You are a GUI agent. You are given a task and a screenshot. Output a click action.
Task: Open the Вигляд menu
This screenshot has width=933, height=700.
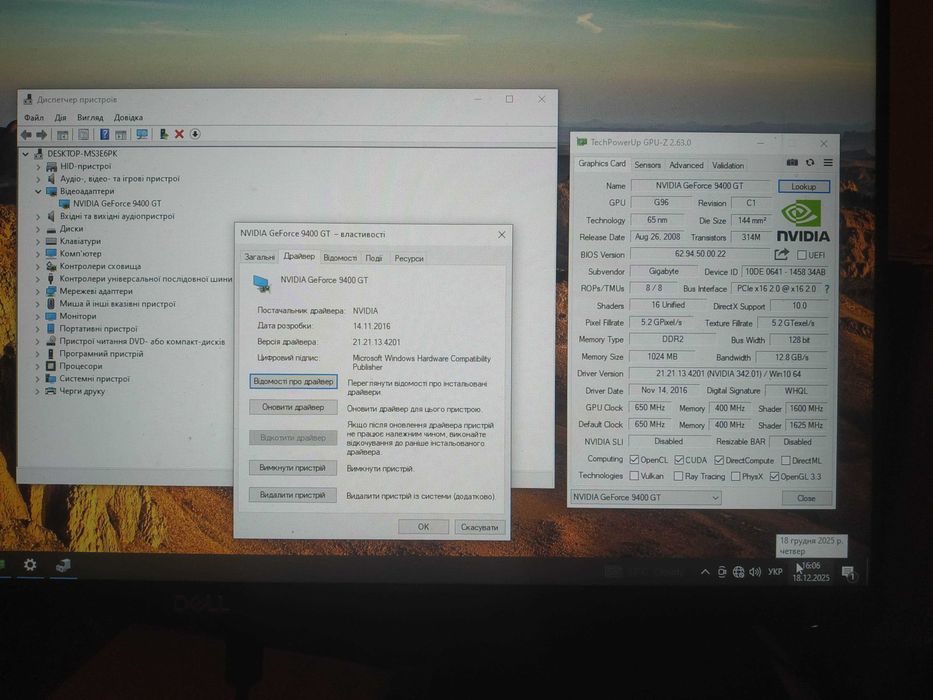pyautogui.click(x=90, y=118)
